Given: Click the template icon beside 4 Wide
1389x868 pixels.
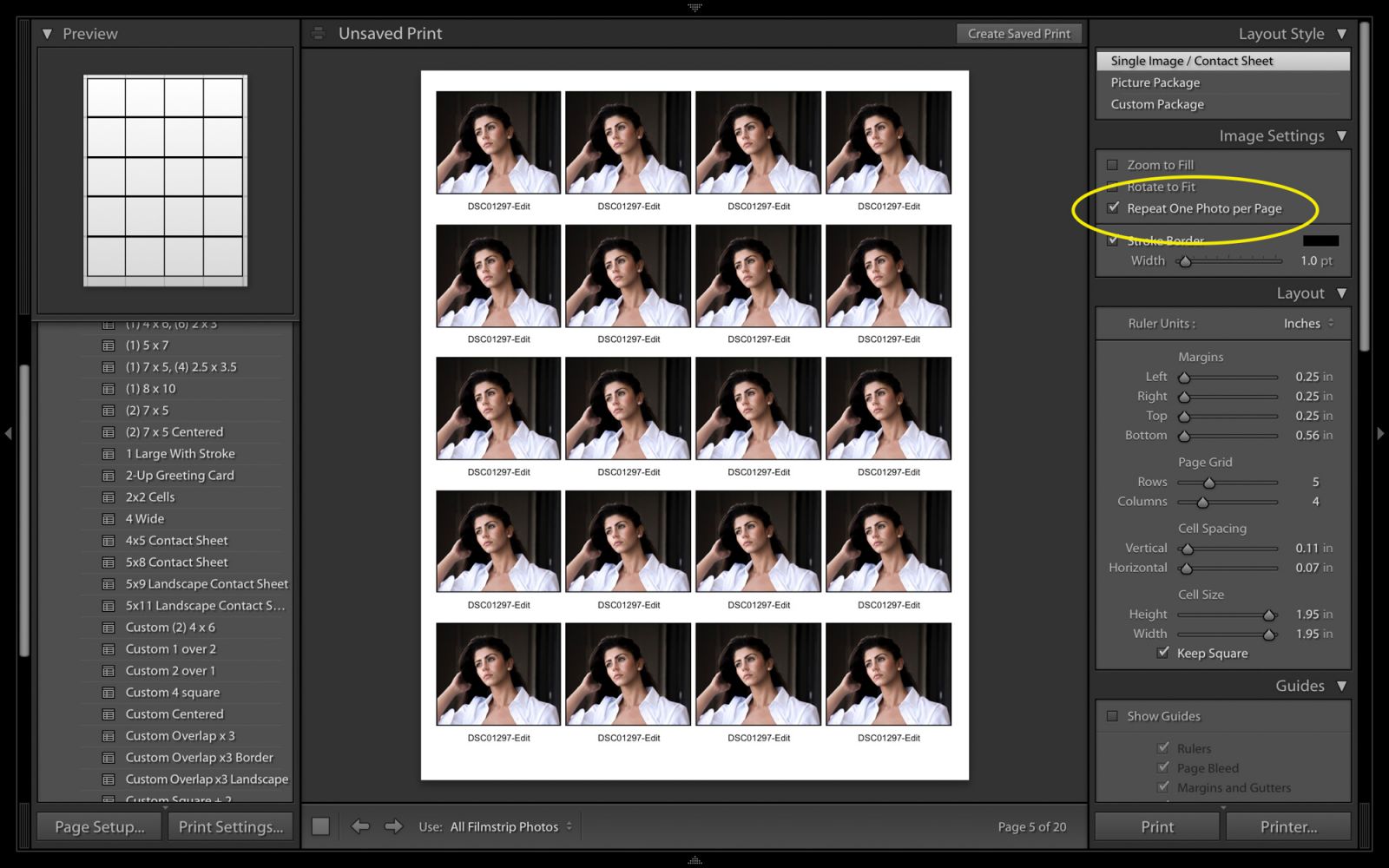Looking at the screenshot, I should pyautogui.click(x=109, y=518).
